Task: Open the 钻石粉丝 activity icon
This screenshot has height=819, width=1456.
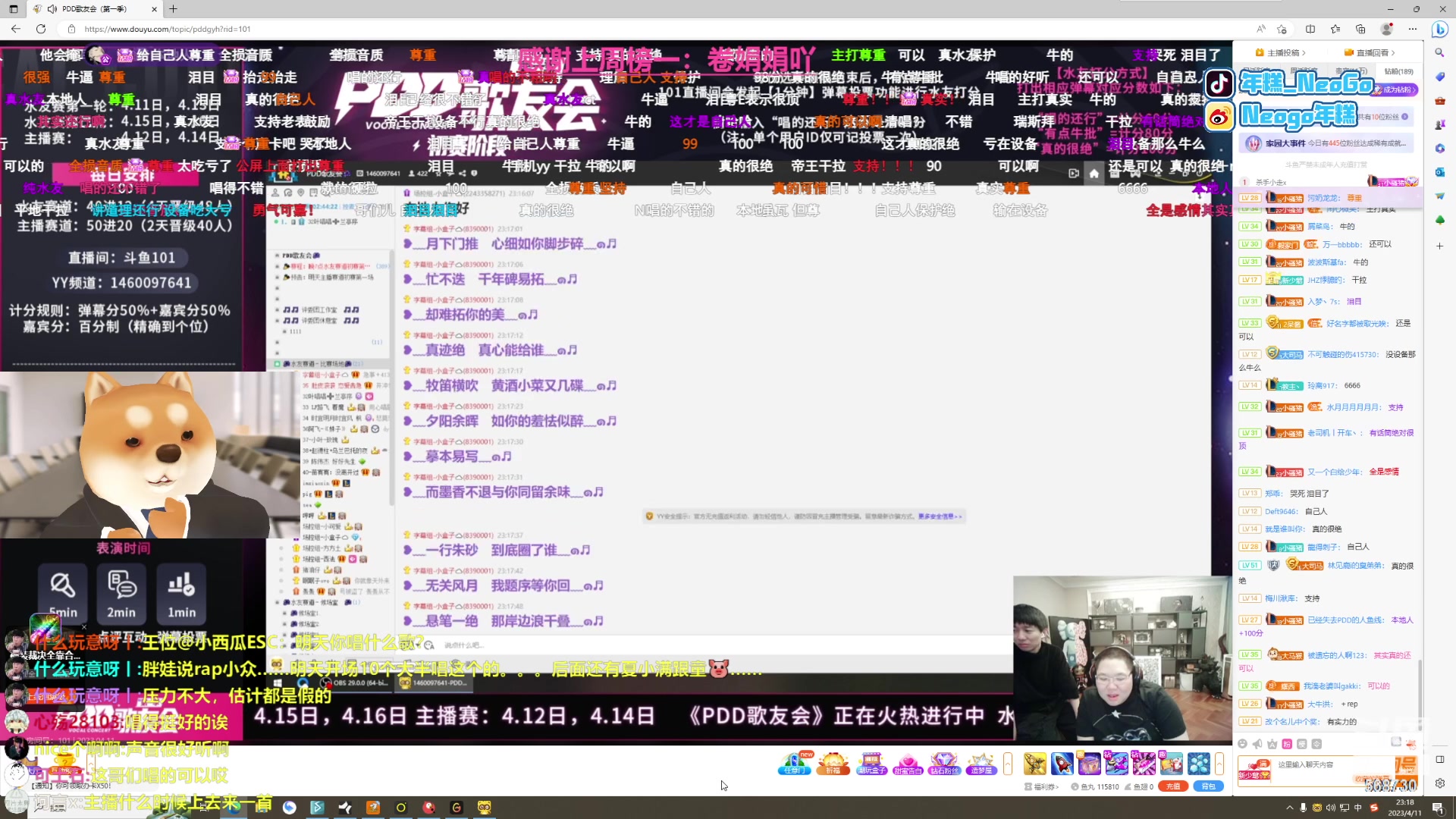Action: pyautogui.click(x=944, y=764)
